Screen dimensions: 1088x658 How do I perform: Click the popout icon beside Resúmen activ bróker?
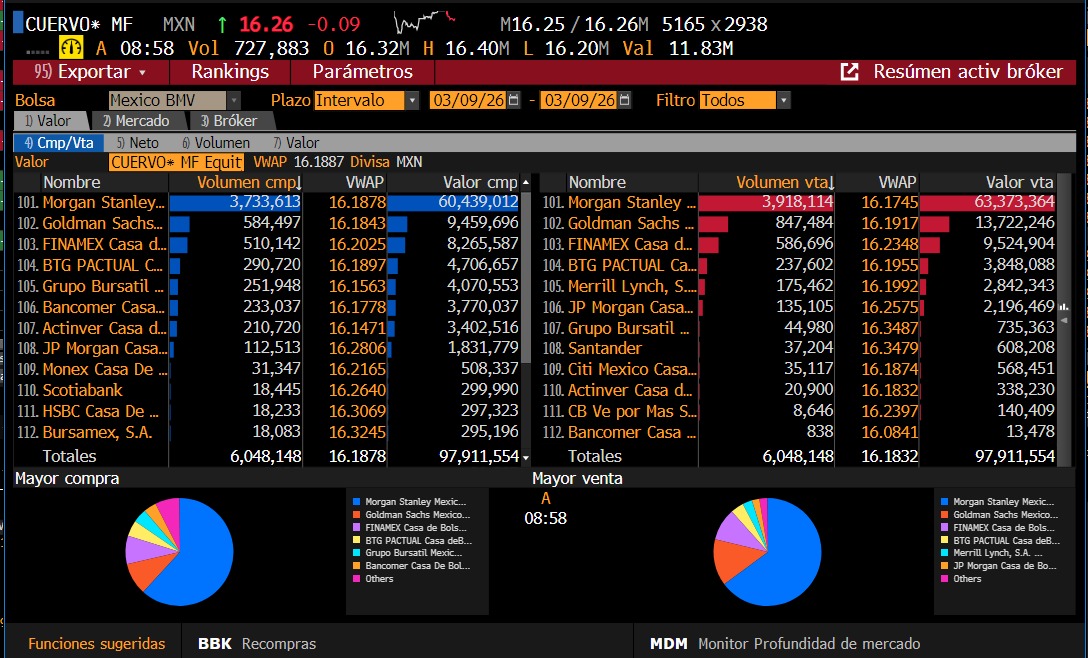click(849, 71)
